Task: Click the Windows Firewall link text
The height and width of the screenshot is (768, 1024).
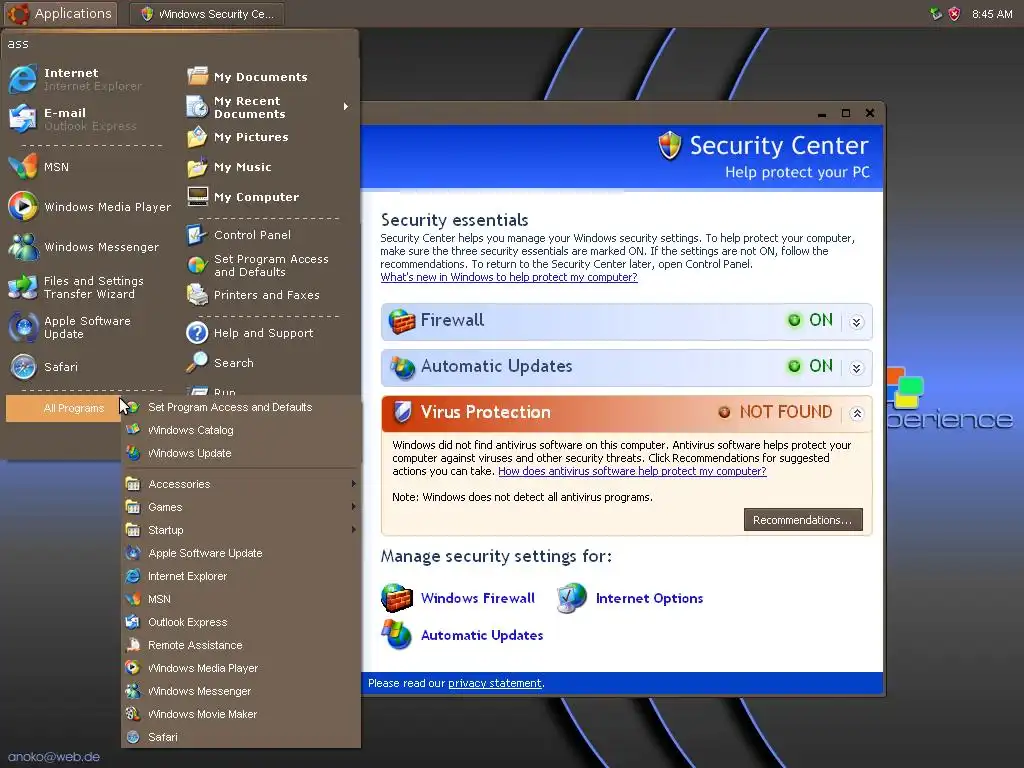Action: [477, 598]
